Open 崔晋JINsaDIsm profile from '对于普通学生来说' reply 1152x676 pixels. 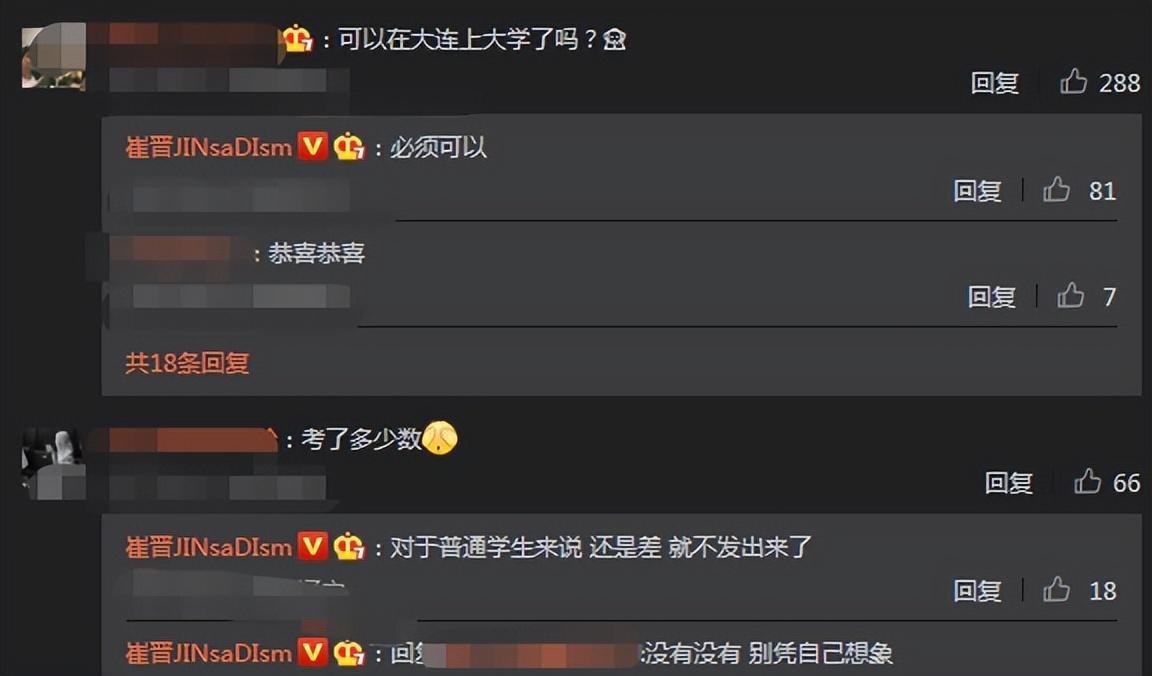[x=209, y=547]
